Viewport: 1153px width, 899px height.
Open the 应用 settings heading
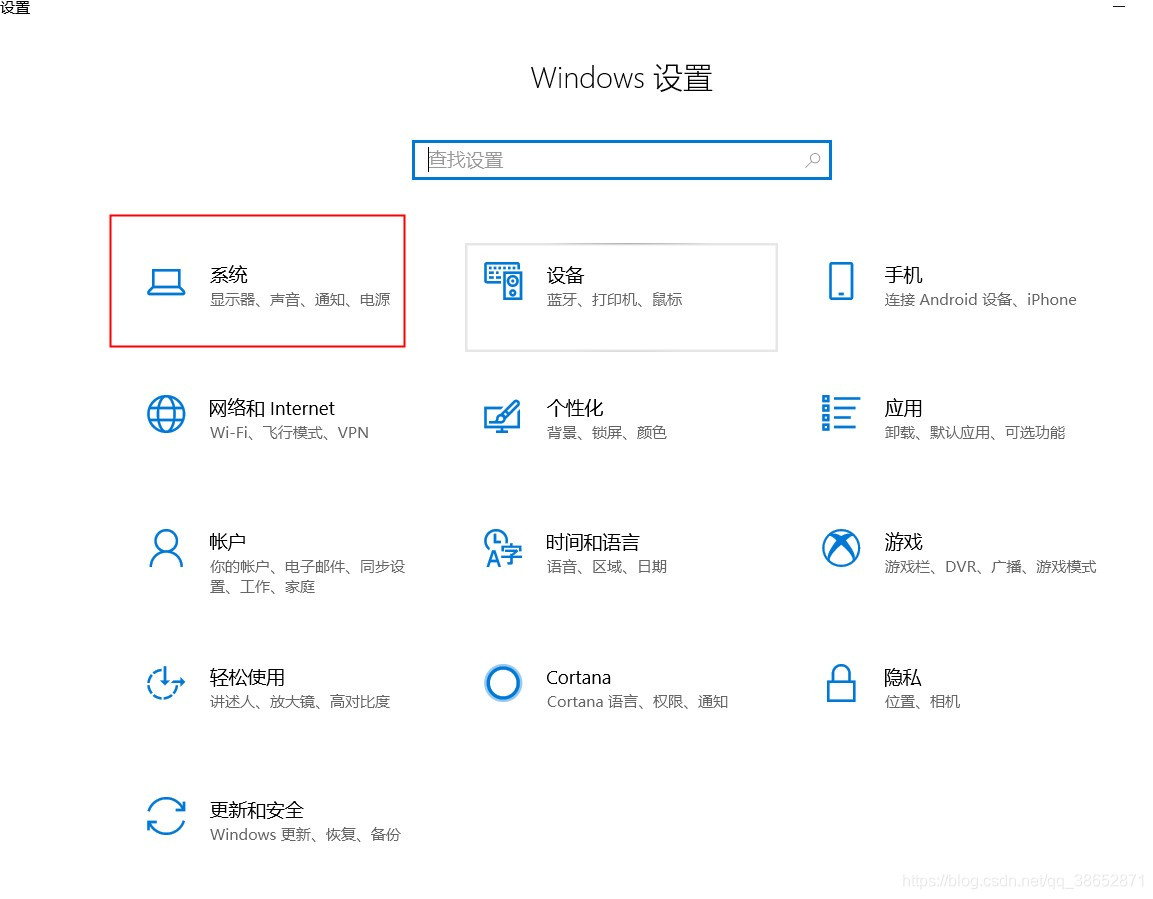[903, 408]
